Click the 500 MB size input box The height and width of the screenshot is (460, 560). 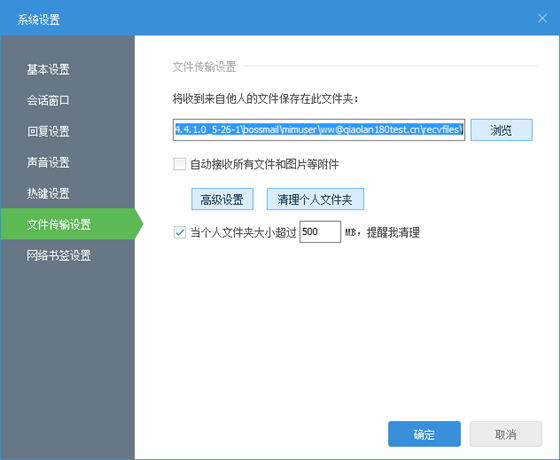tap(320, 232)
